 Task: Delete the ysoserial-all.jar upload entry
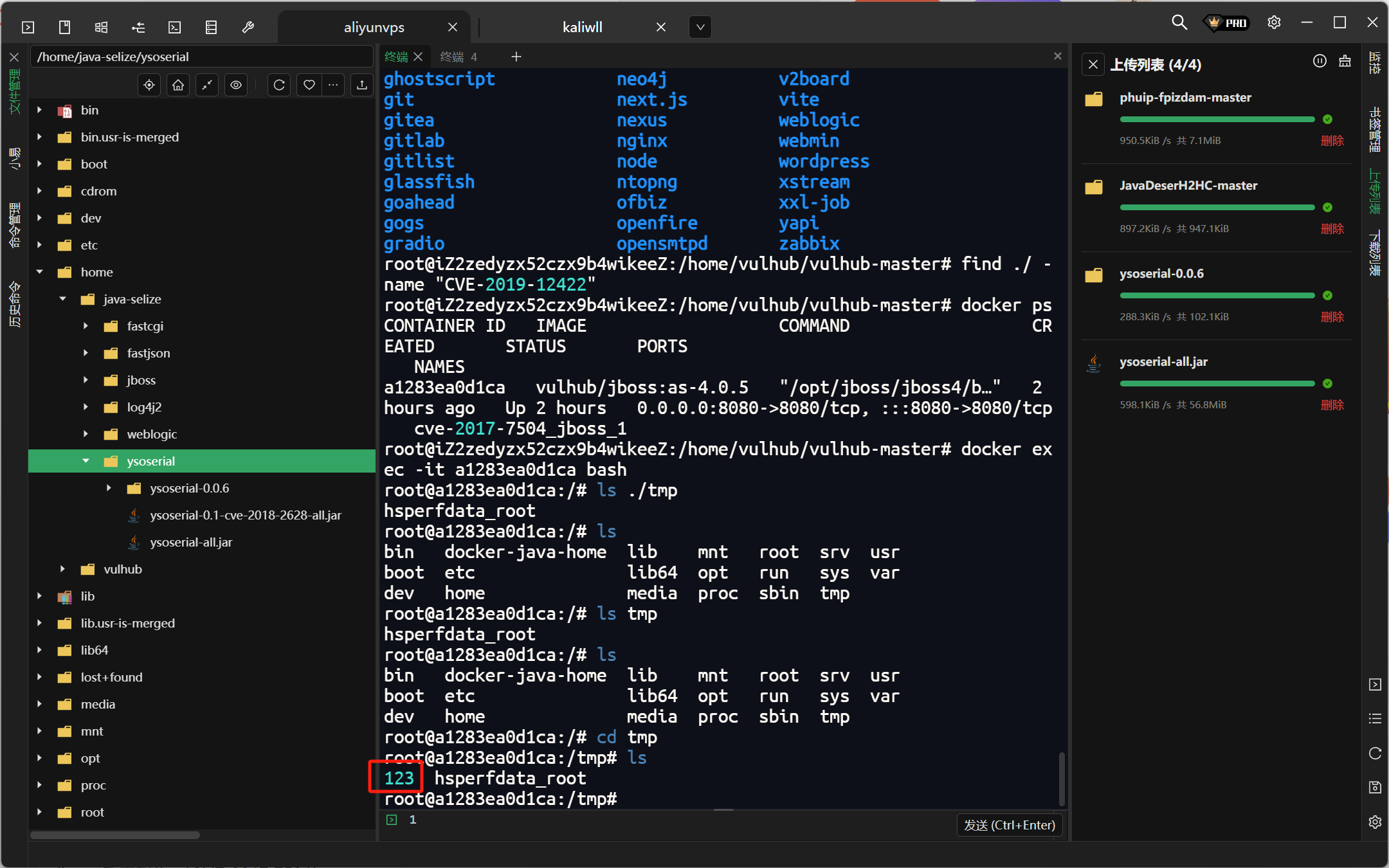pos(1332,405)
